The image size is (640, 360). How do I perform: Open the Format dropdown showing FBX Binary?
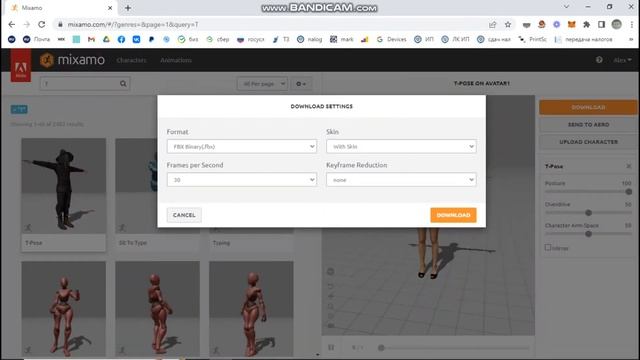coord(242,146)
